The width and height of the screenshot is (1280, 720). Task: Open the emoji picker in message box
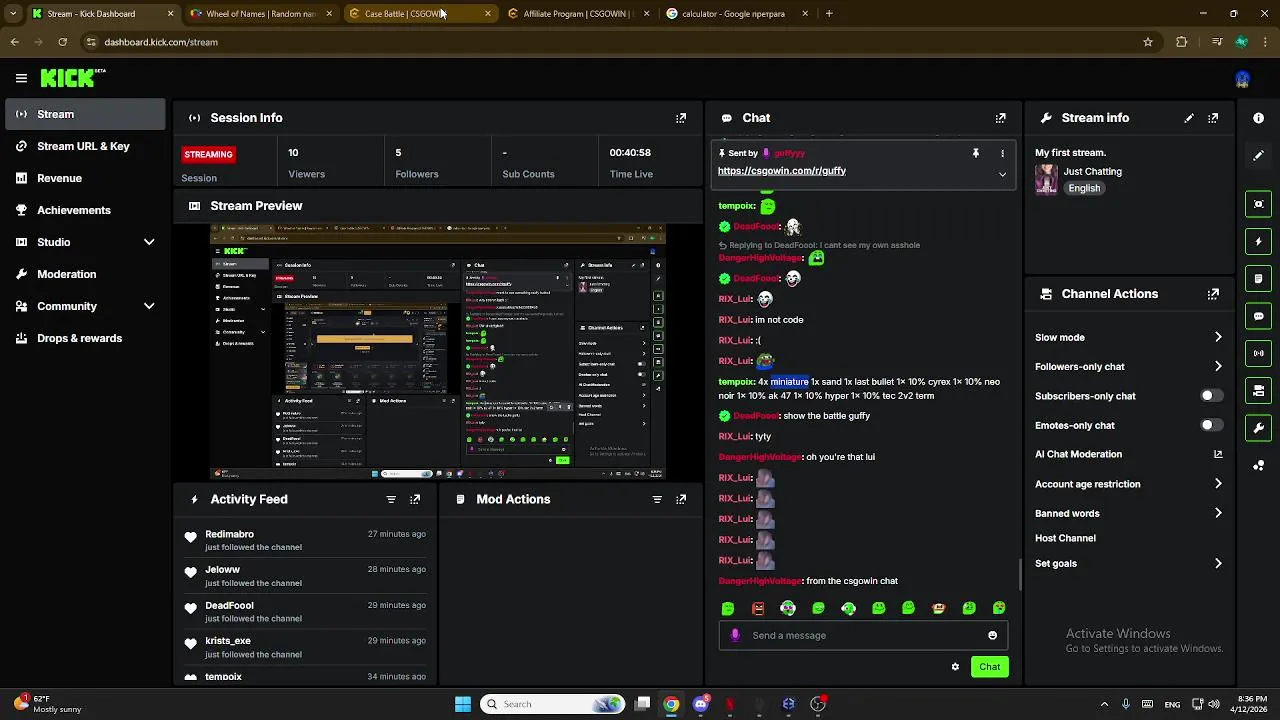coord(992,635)
